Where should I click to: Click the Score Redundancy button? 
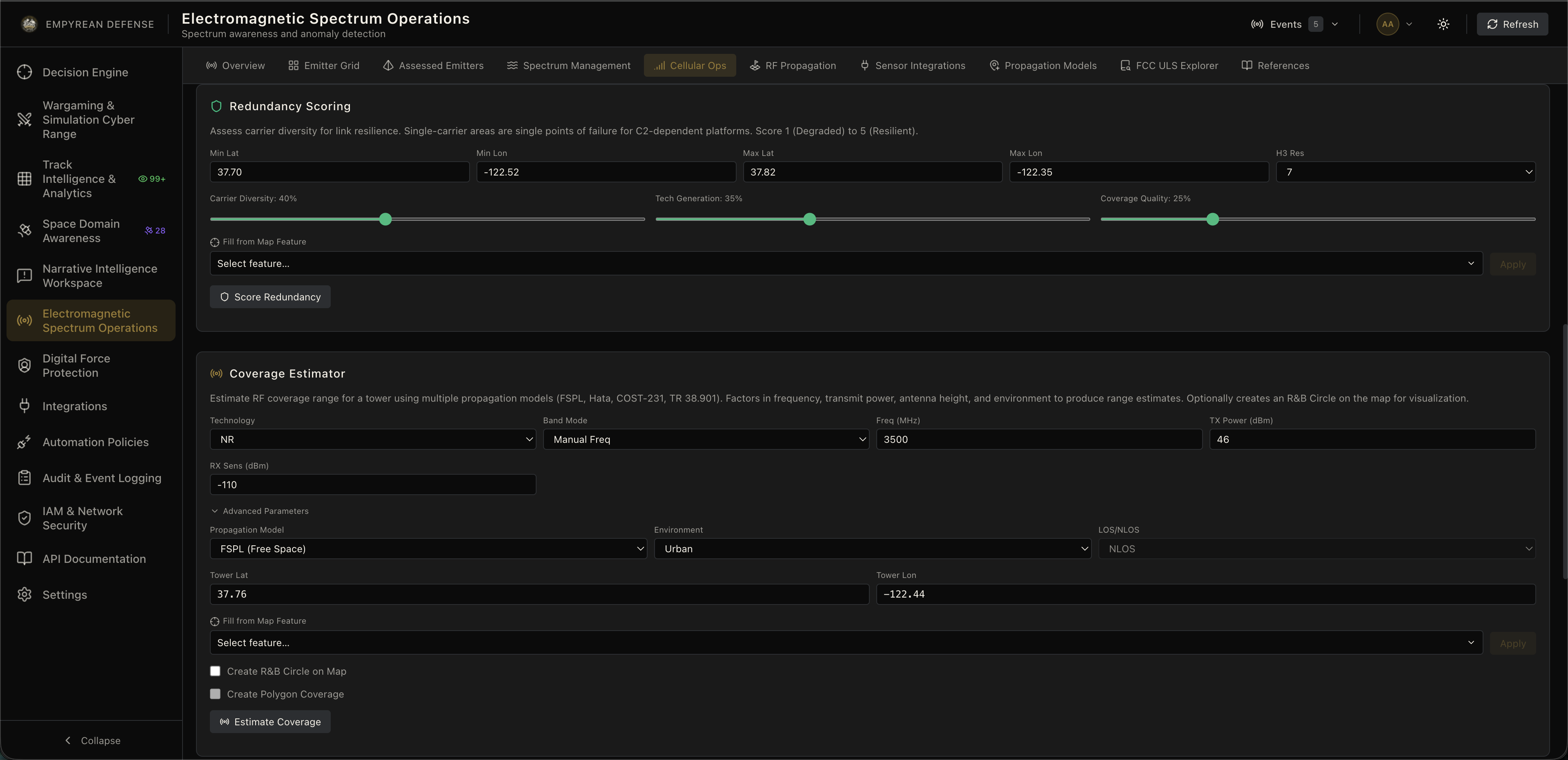click(270, 297)
